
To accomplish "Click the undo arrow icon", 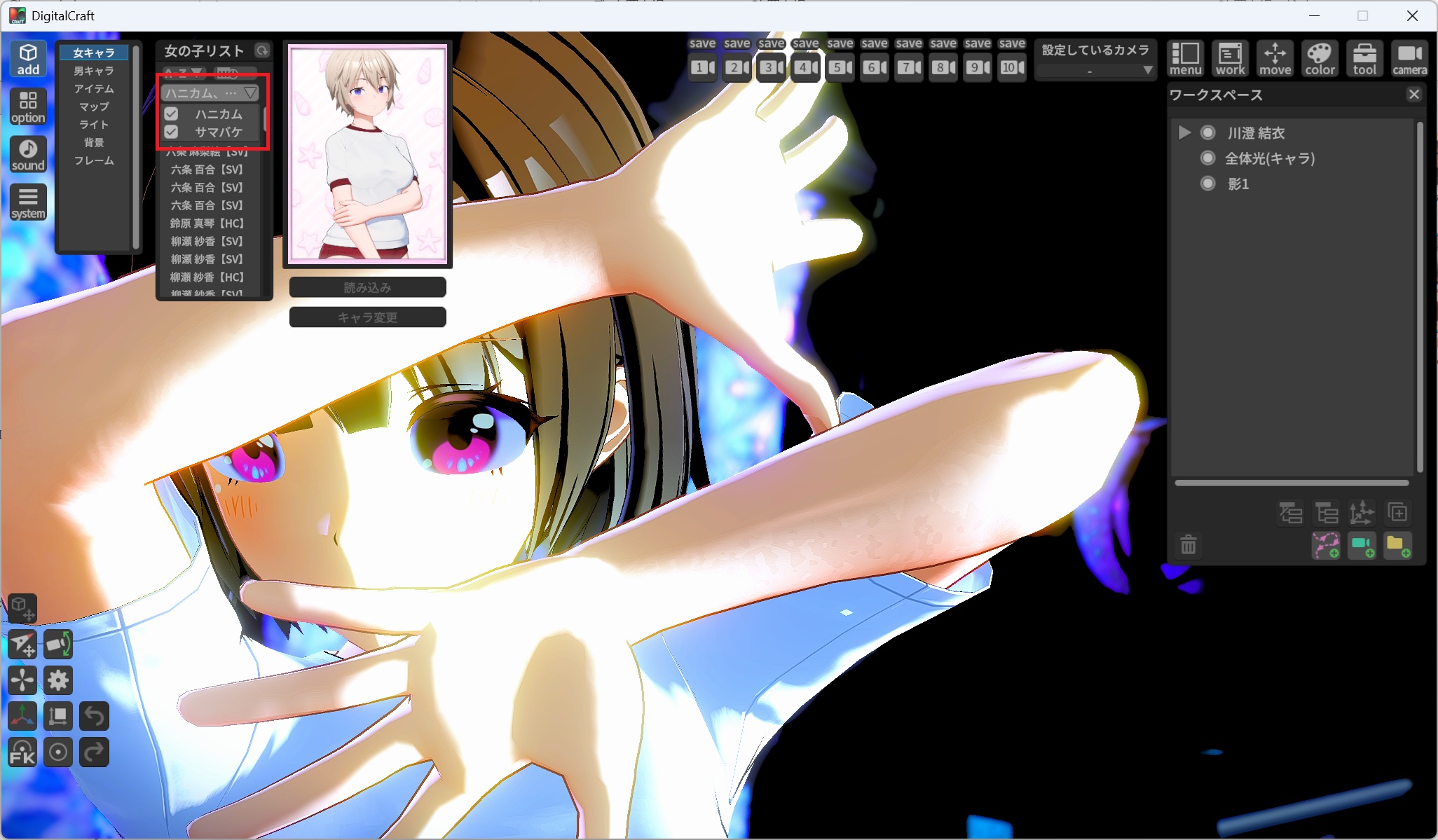I will 94,716.
